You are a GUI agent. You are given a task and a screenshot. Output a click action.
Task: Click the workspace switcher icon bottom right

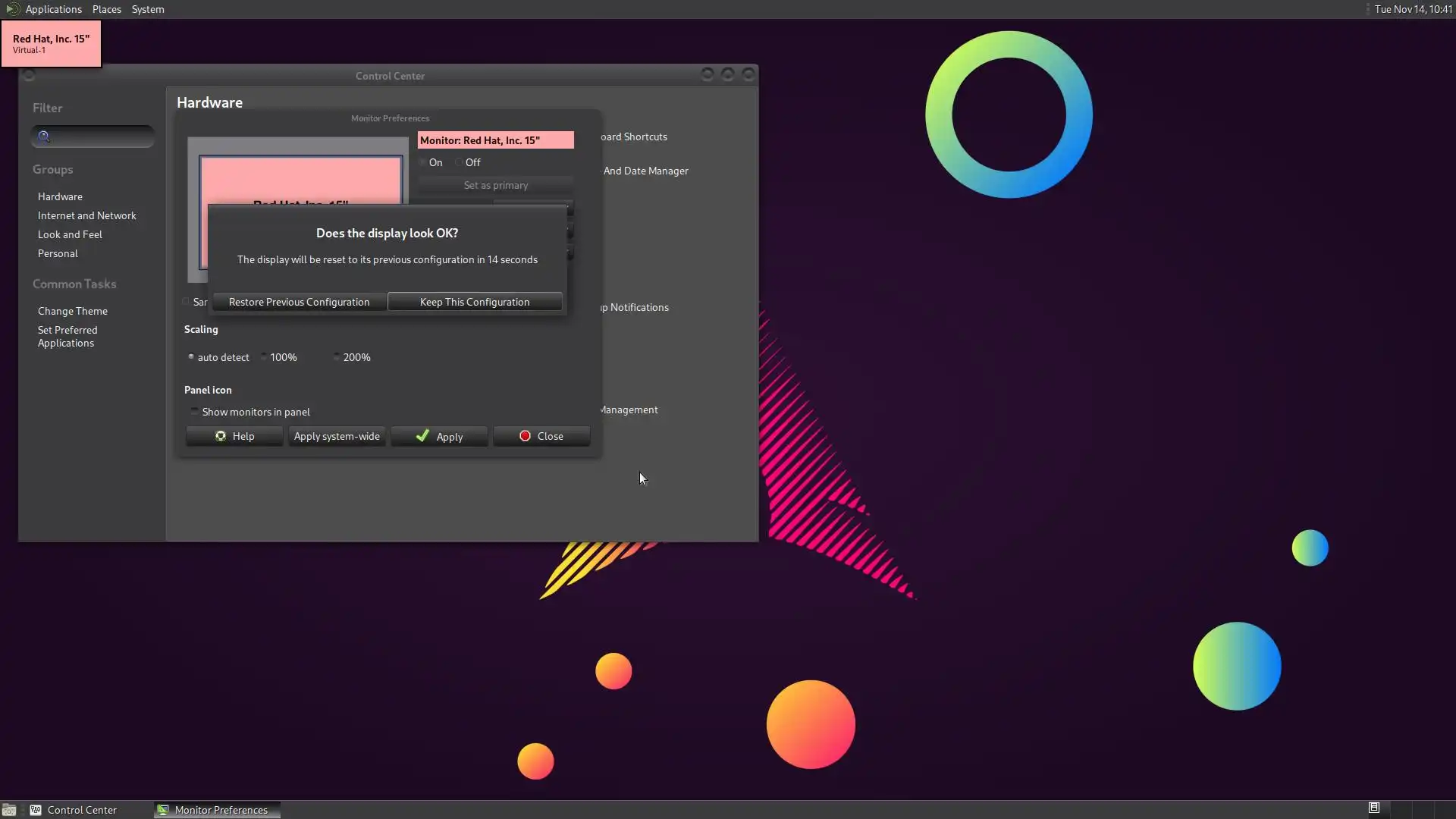[1373, 808]
